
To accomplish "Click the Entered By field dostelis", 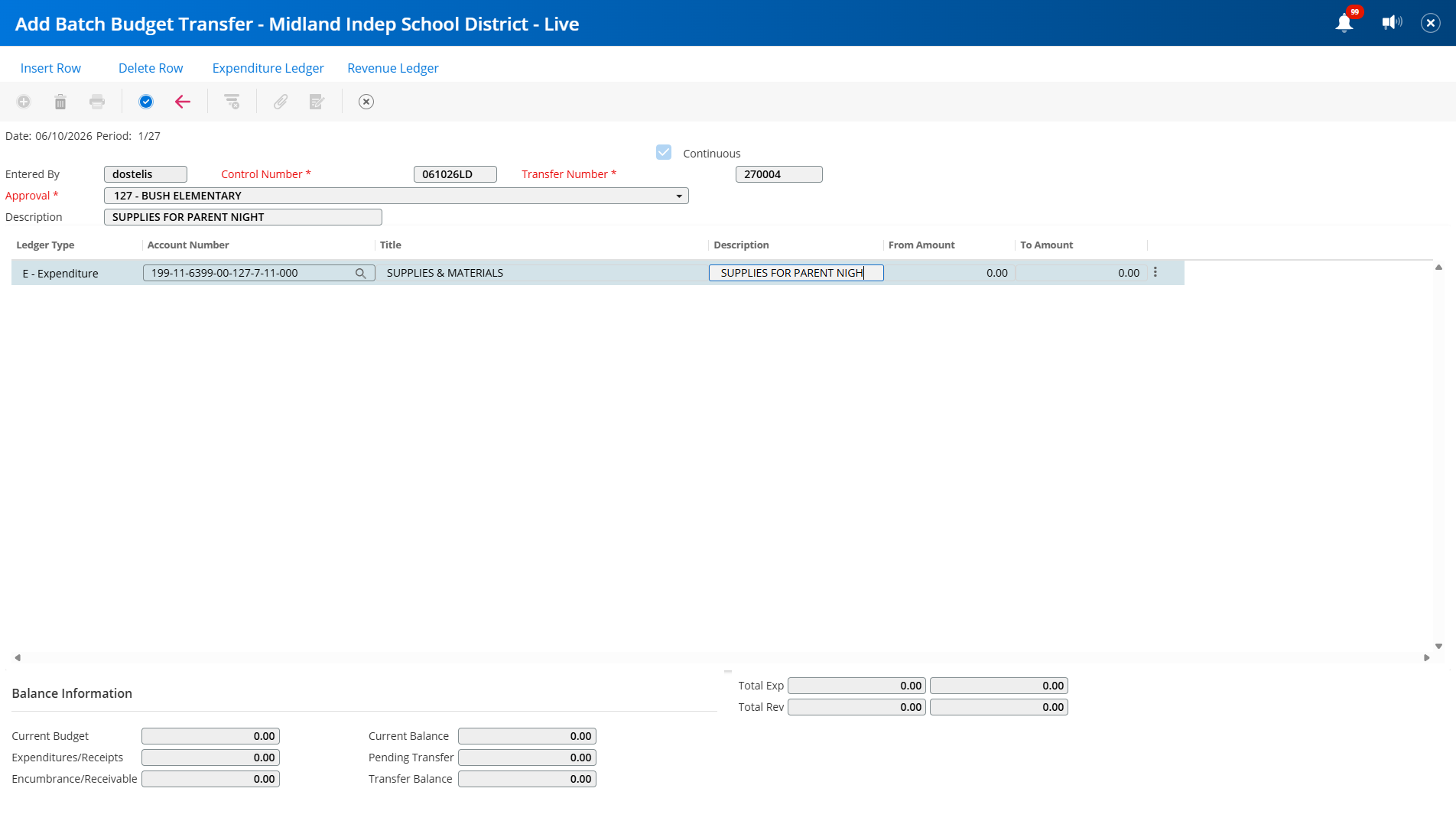I will pyautogui.click(x=145, y=174).
